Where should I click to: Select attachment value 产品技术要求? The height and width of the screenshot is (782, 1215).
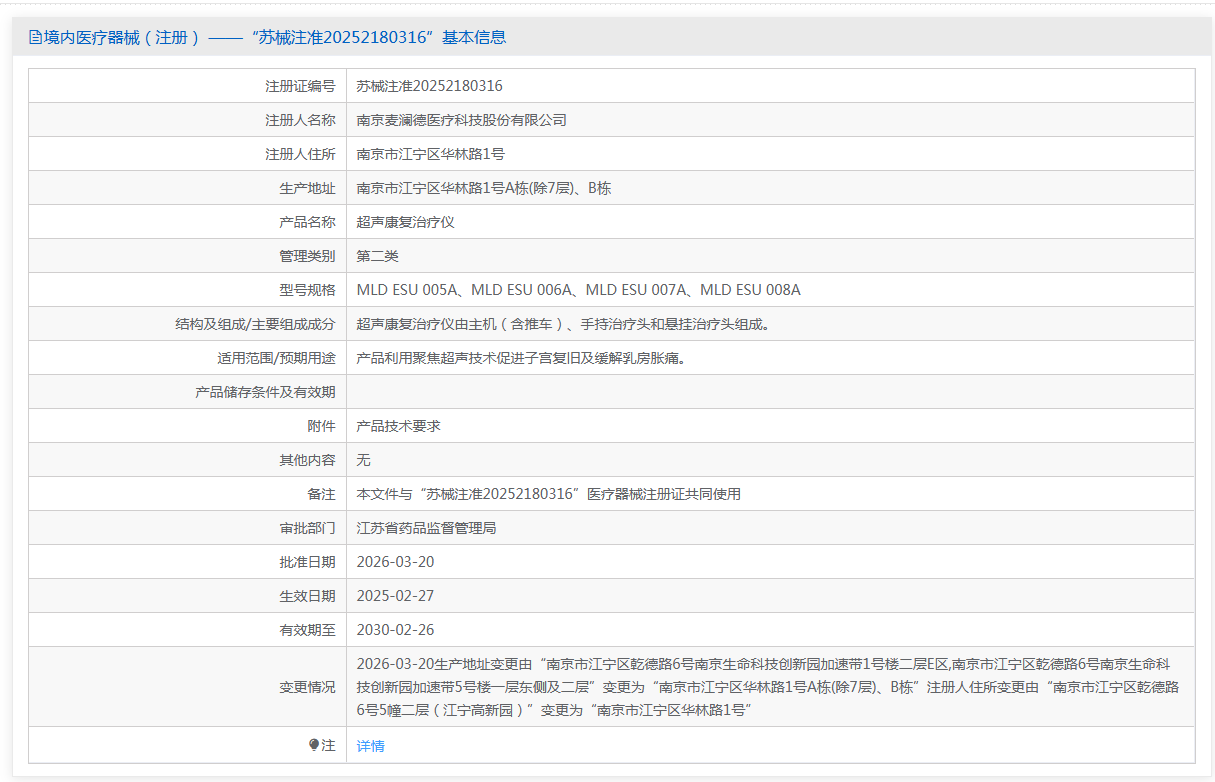[399, 426]
